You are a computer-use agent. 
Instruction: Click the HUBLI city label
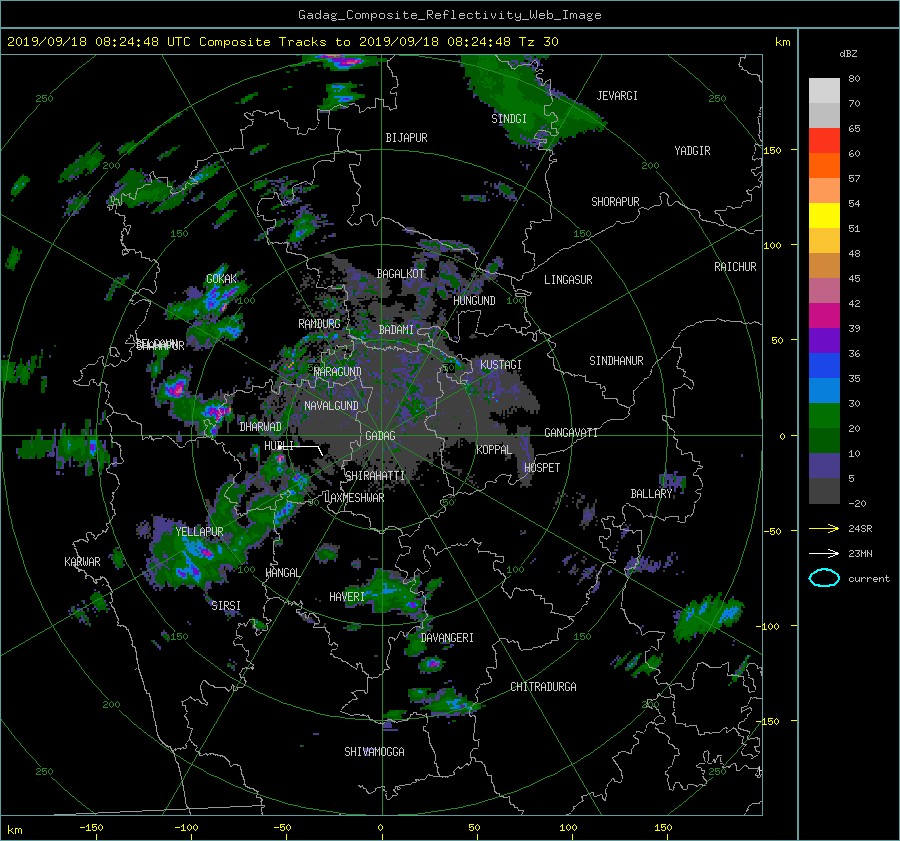pyautogui.click(x=279, y=447)
